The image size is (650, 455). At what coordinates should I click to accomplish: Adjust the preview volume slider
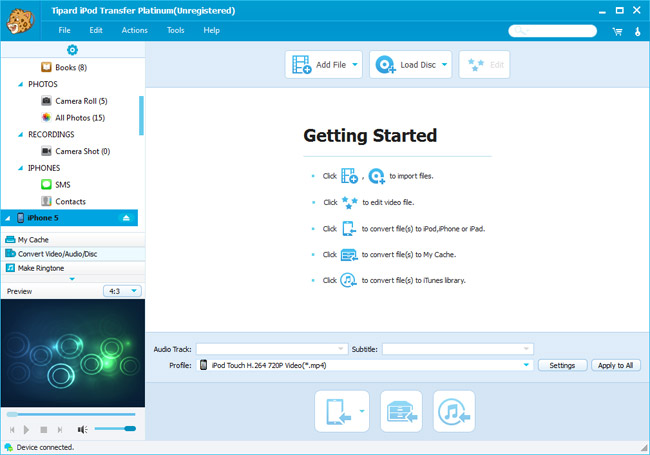115,428
